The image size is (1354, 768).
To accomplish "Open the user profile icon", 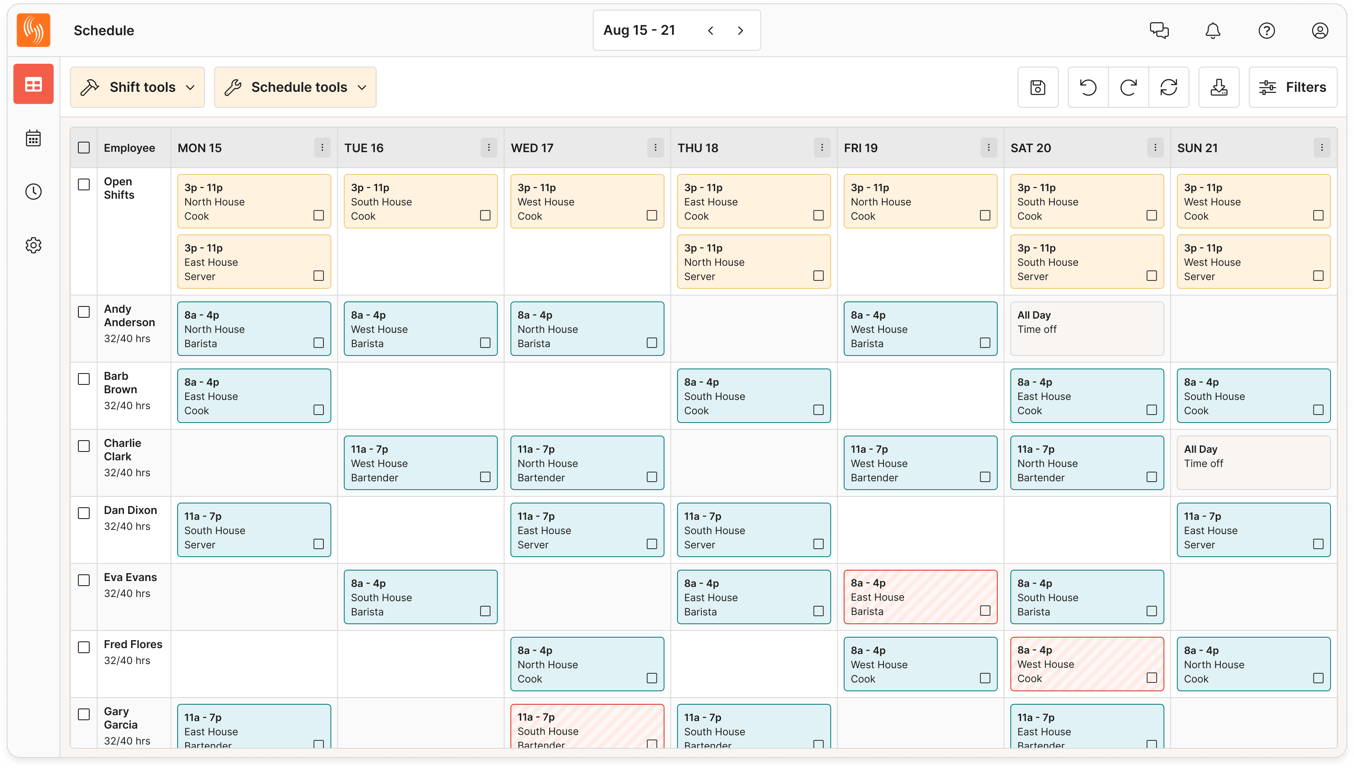I will (1320, 31).
